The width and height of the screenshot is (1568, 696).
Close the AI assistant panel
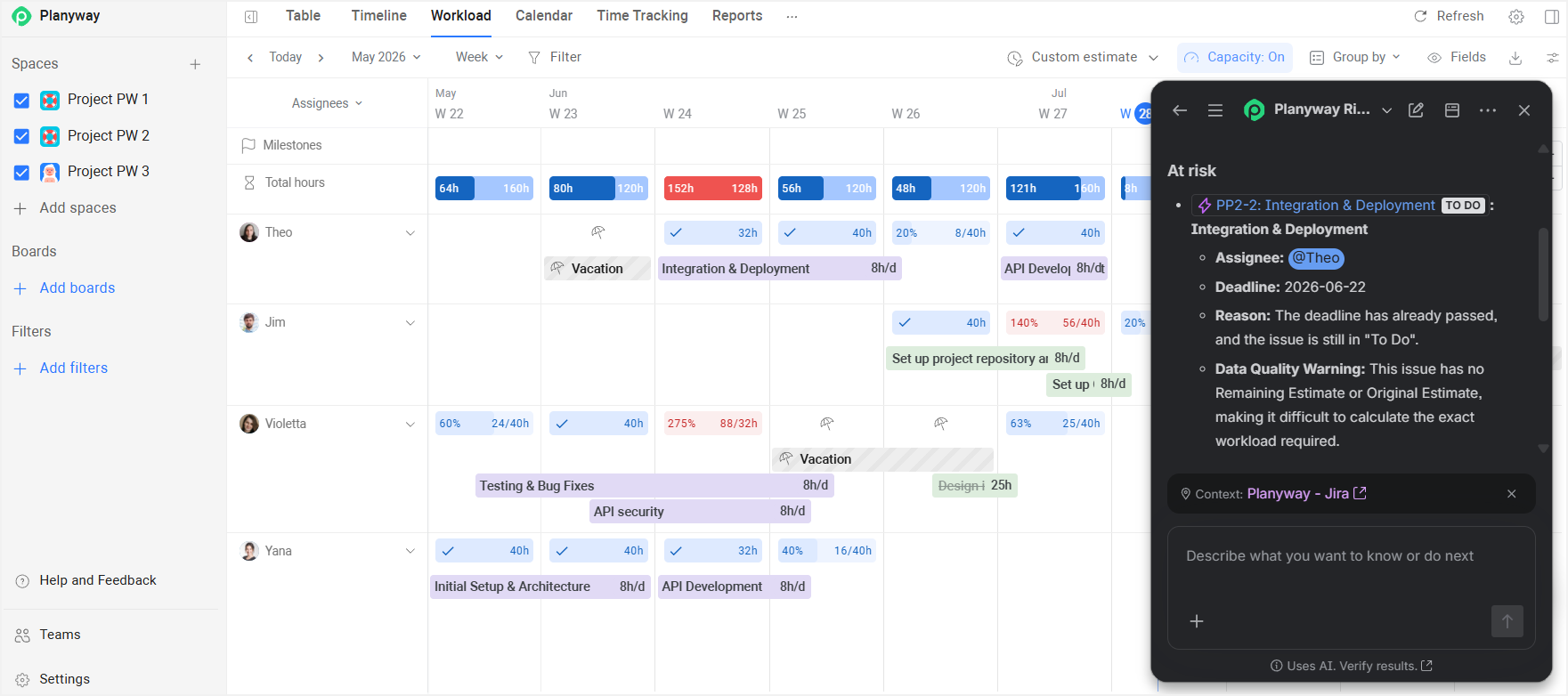1524,110
